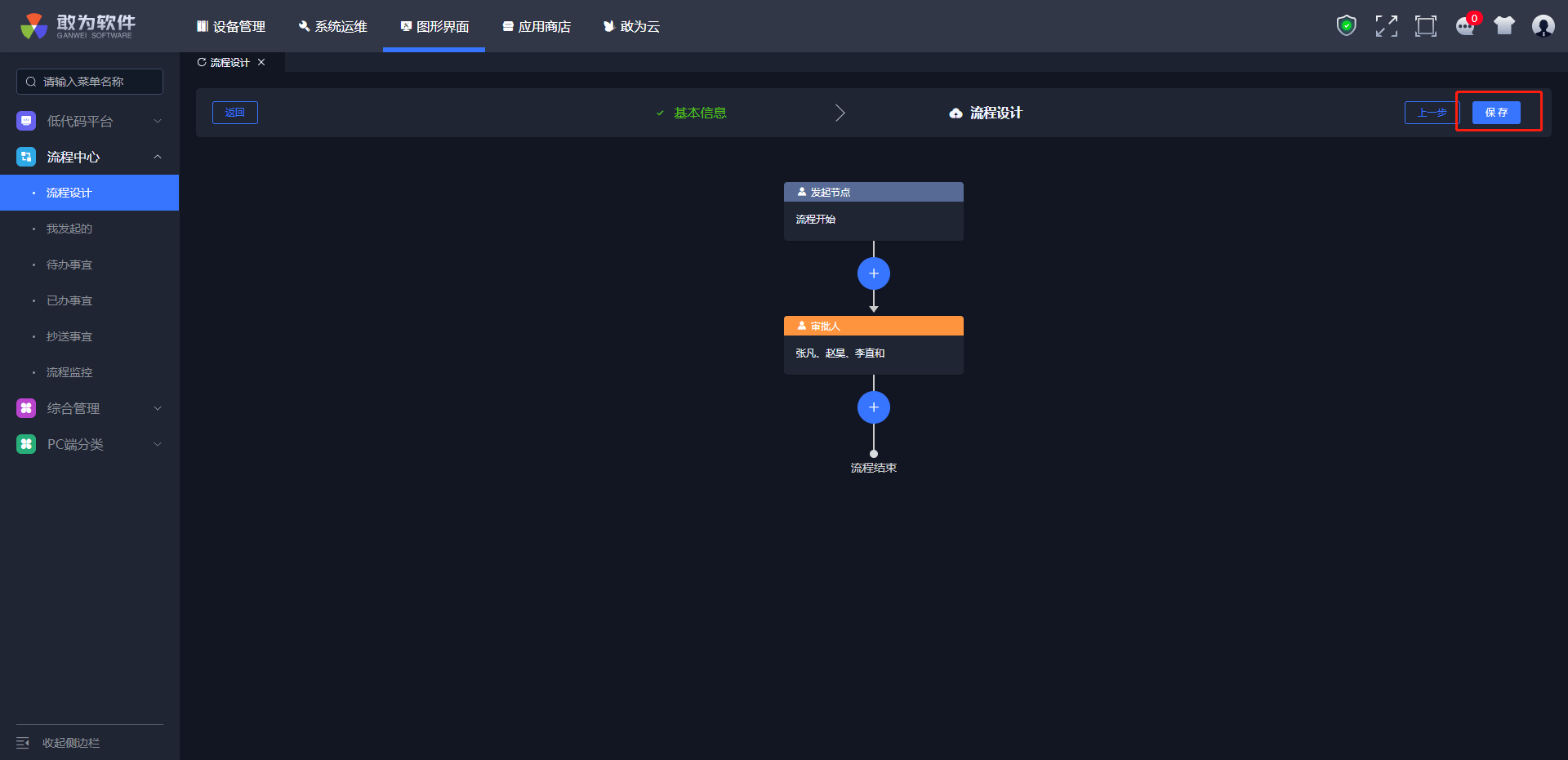
Task: Click 收起侧边栏 to collapse sidebar
Action: pos(71,743)
